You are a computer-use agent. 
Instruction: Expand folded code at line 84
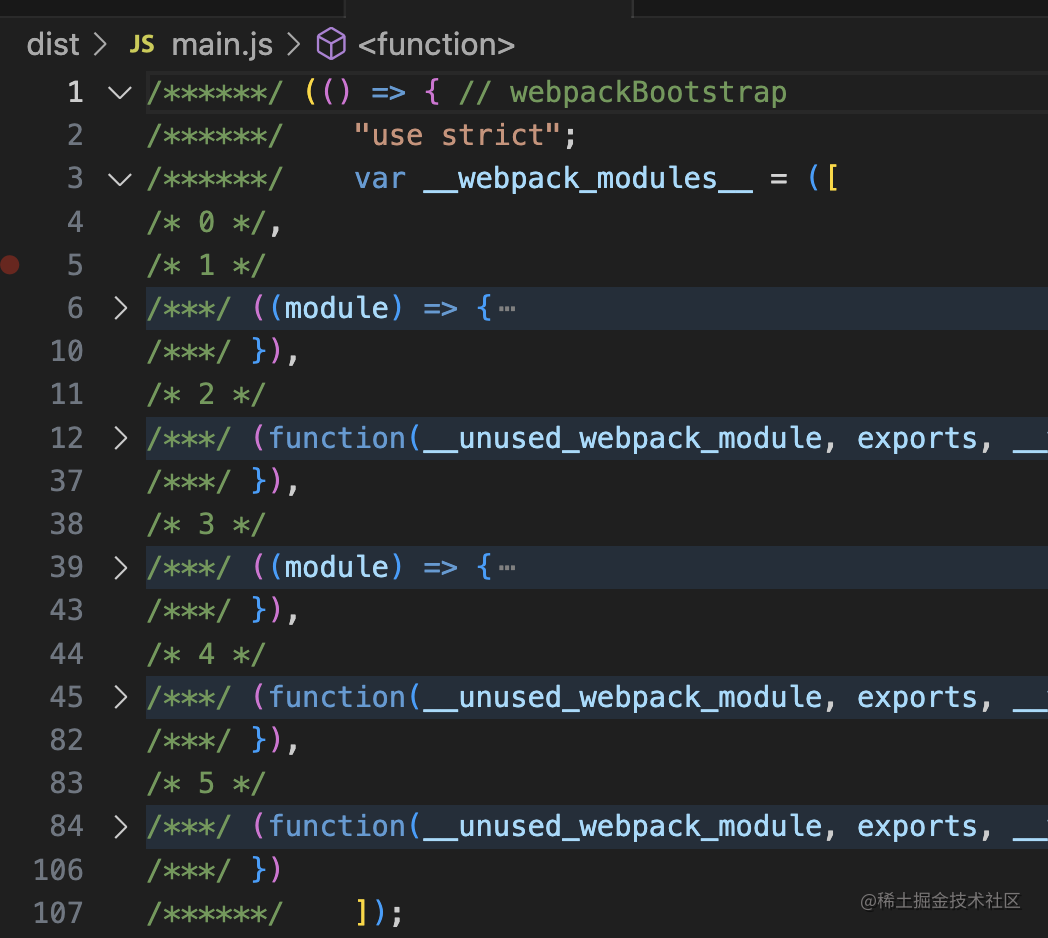[120, 827]
